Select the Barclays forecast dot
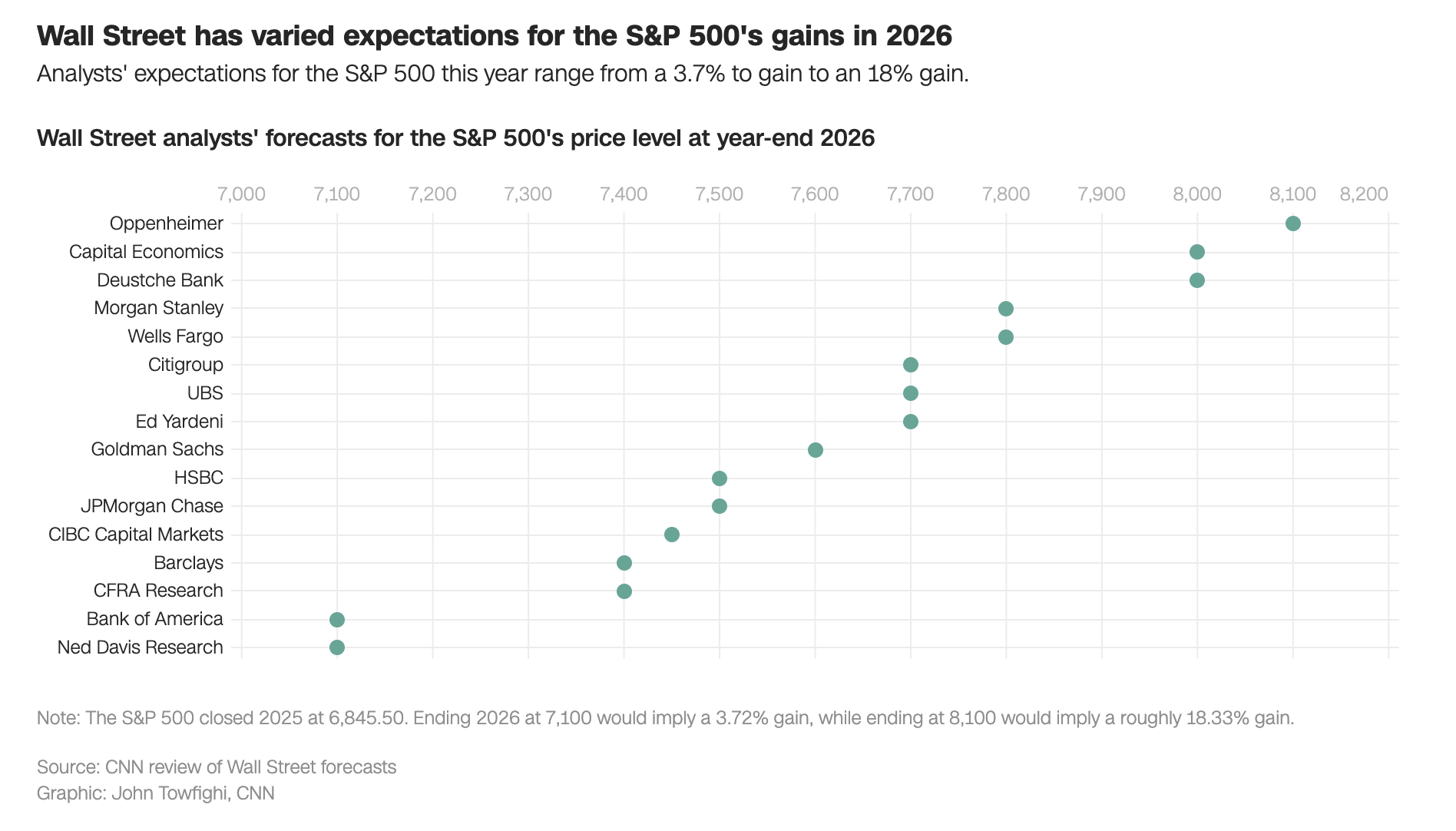The width and height of the screenshot is (1456, 831). pyautogui.click(x=624, y=563)
